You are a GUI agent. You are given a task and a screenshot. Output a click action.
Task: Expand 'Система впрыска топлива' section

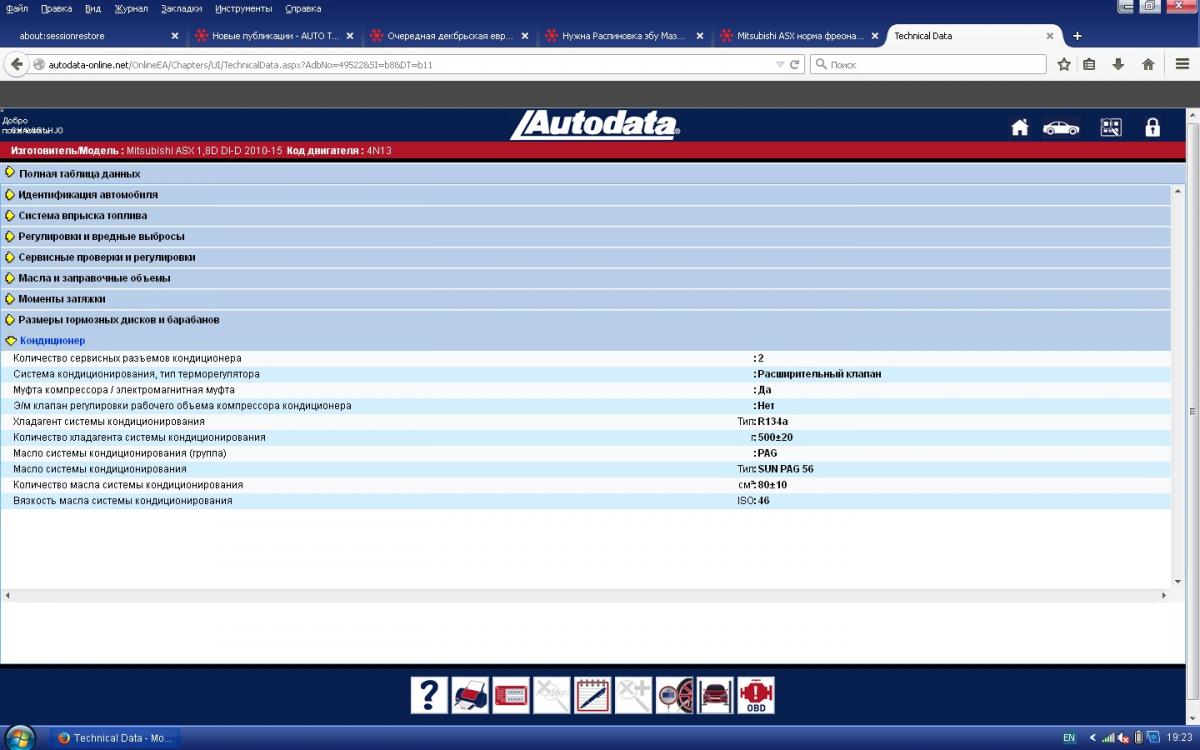82,215
